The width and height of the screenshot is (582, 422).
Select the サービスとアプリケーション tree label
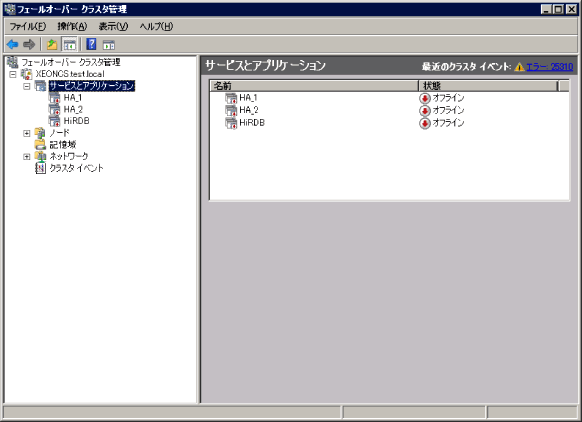coord(92,86)
